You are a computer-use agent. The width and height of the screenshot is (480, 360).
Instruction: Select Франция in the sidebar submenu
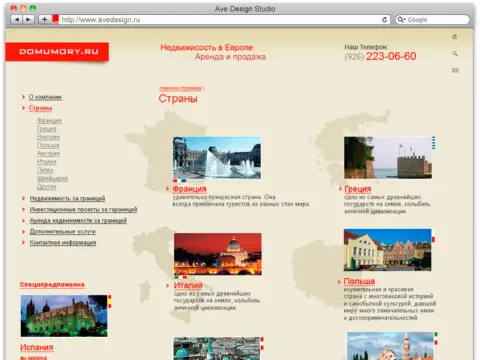coord(49,120)
